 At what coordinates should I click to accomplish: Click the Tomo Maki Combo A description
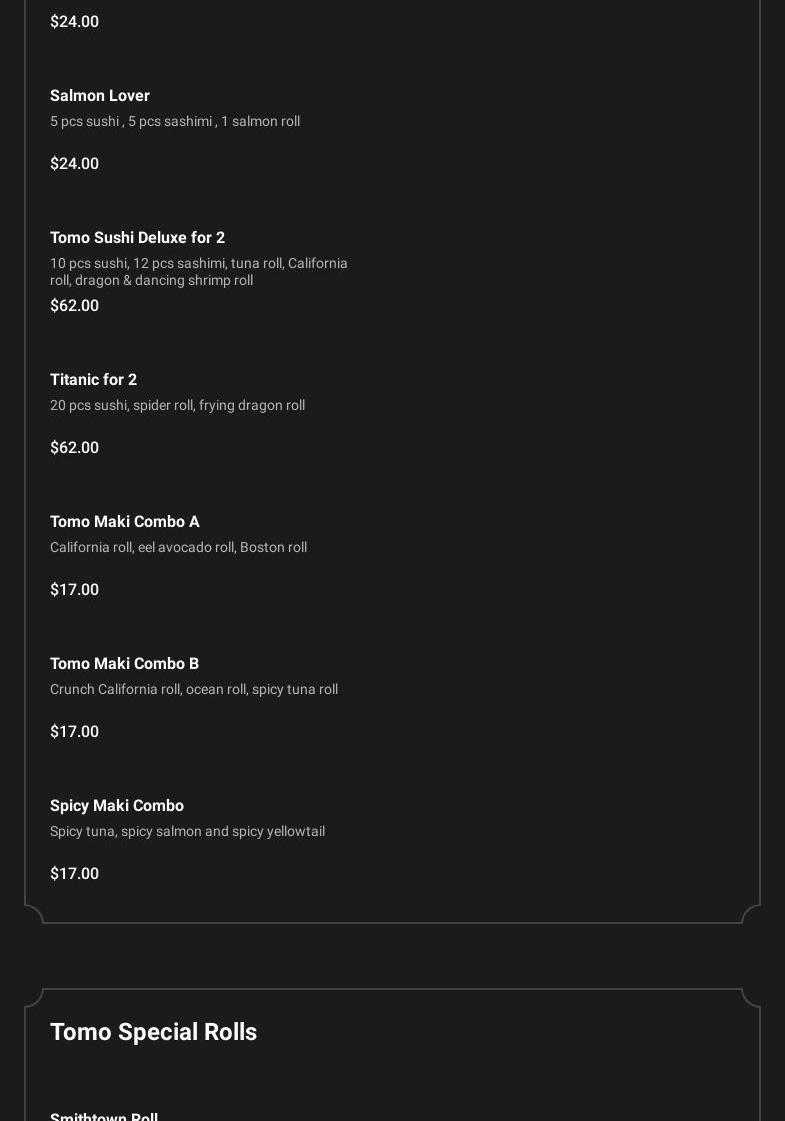(178, 548)
